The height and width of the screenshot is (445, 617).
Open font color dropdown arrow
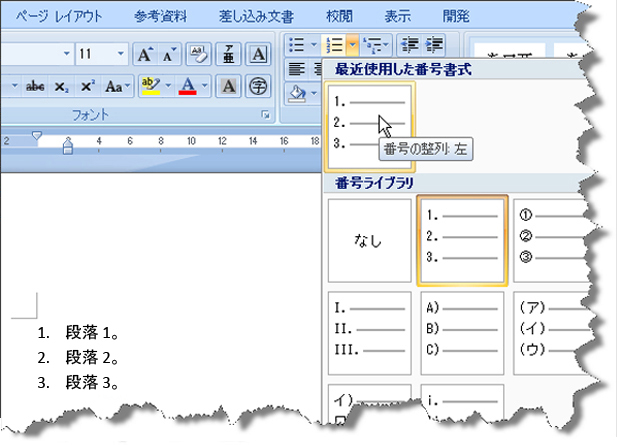coord(205,85)
